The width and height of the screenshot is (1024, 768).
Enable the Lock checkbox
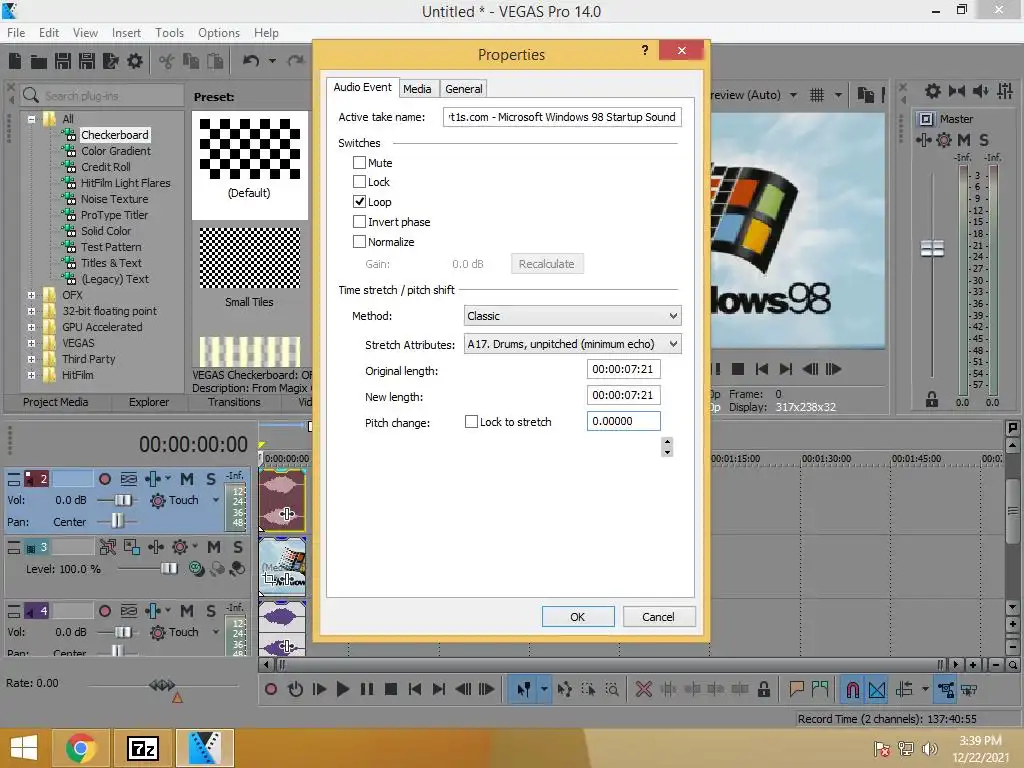pyautogui.click(x=359, y=182)
